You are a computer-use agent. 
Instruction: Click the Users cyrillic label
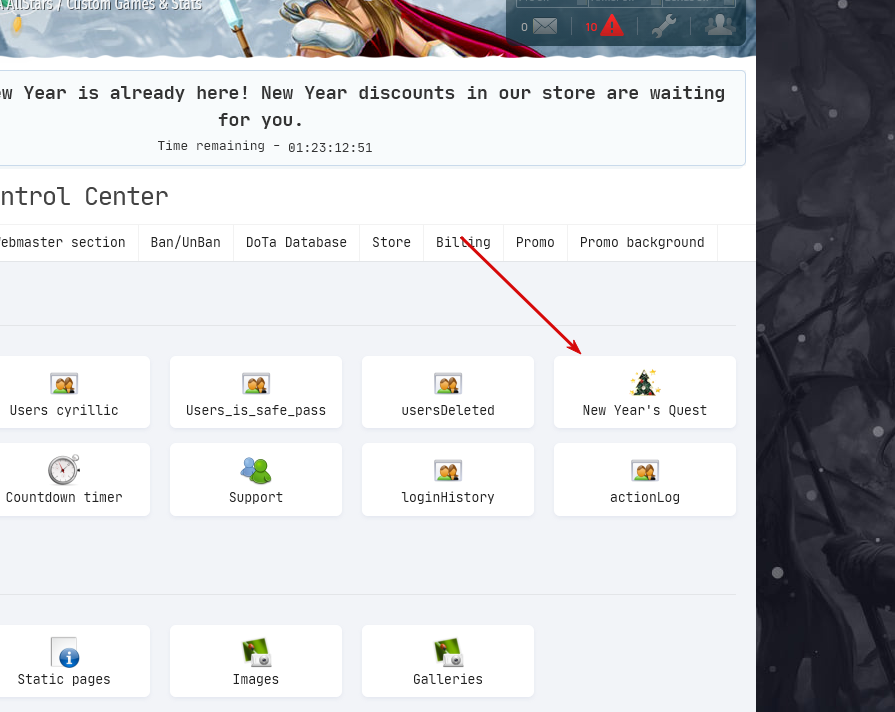[x=64, y=411]
